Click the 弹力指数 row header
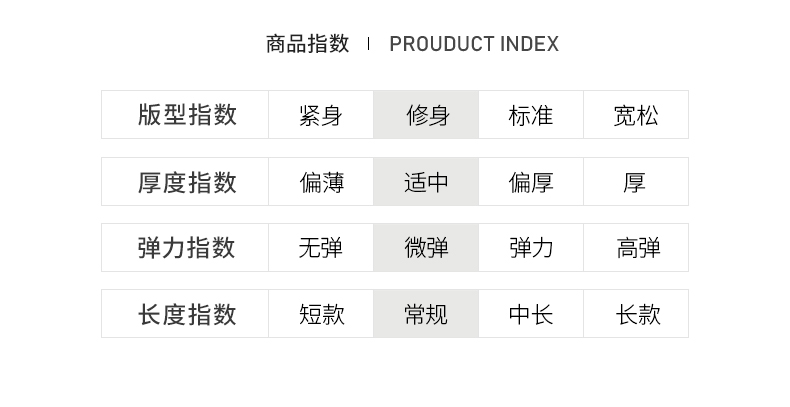This screenshot has width=790, height=407. [186, 248]
